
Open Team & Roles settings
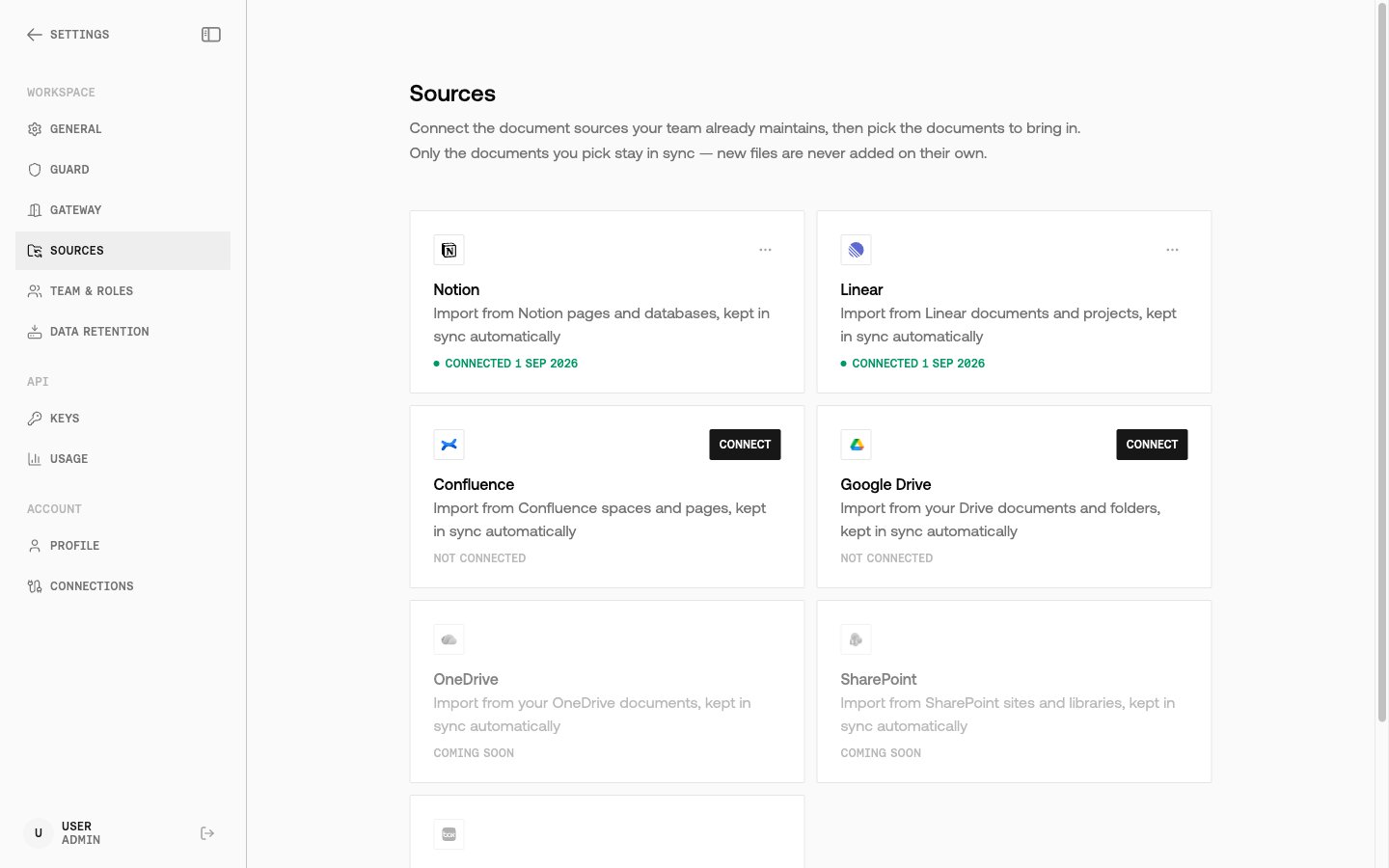tap(123, 291)
